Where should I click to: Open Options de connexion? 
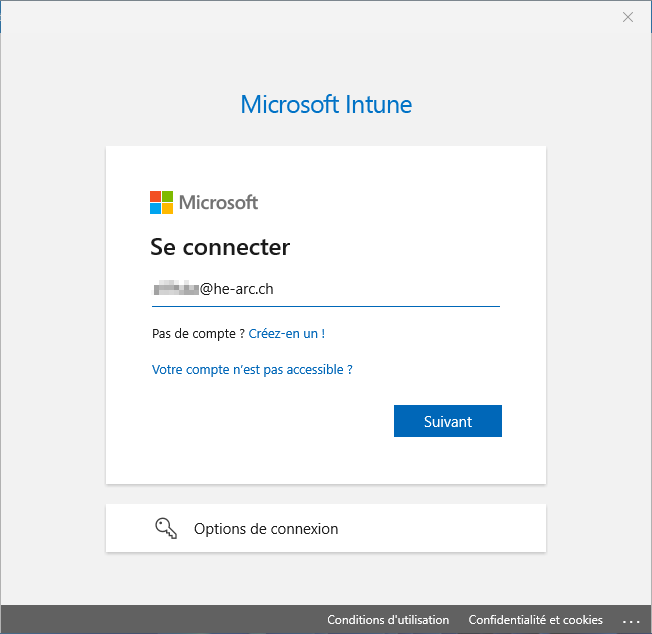326,528
